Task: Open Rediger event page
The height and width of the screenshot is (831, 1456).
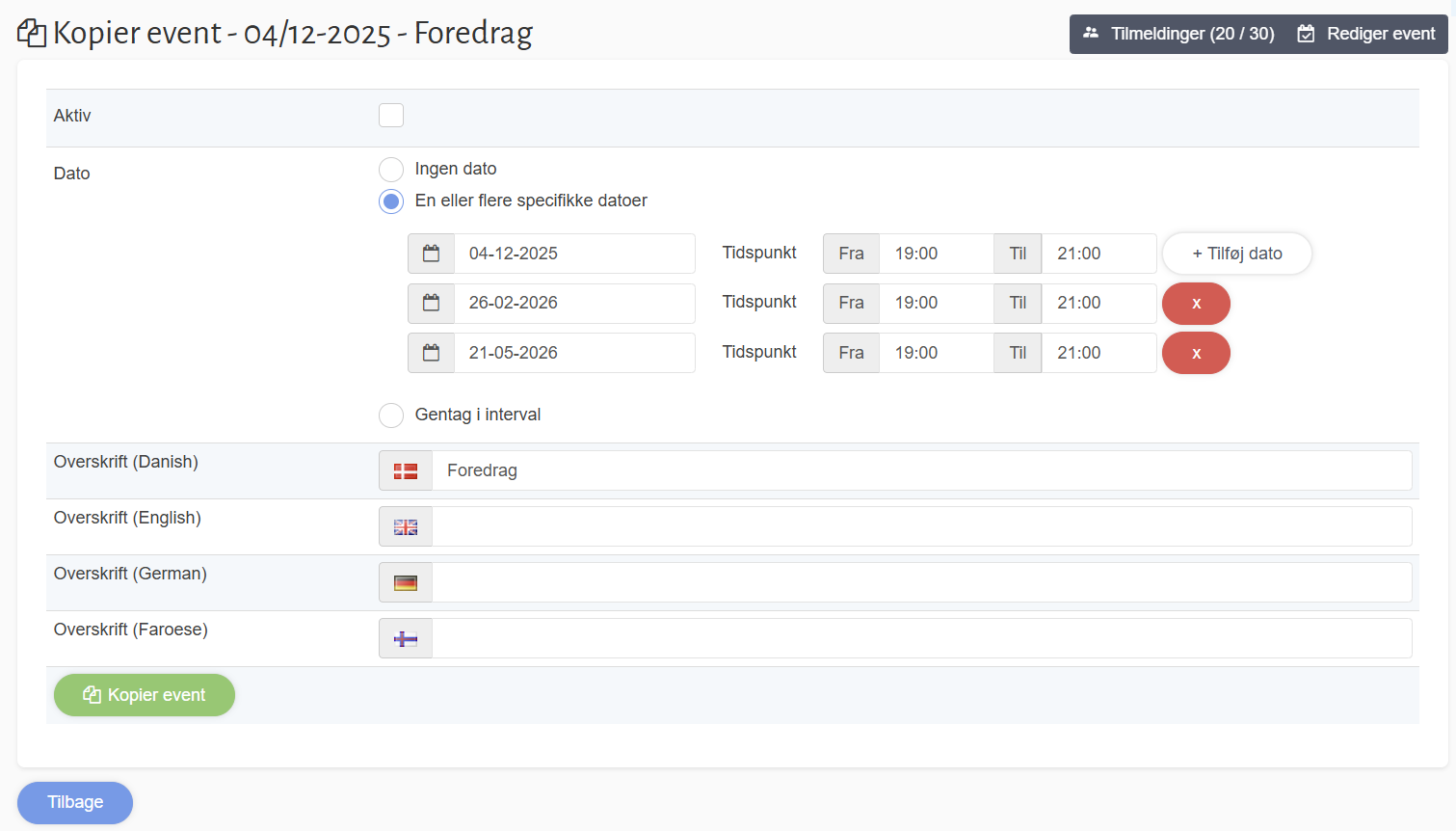Action: pyautogui.click(x=1368, y=34)
